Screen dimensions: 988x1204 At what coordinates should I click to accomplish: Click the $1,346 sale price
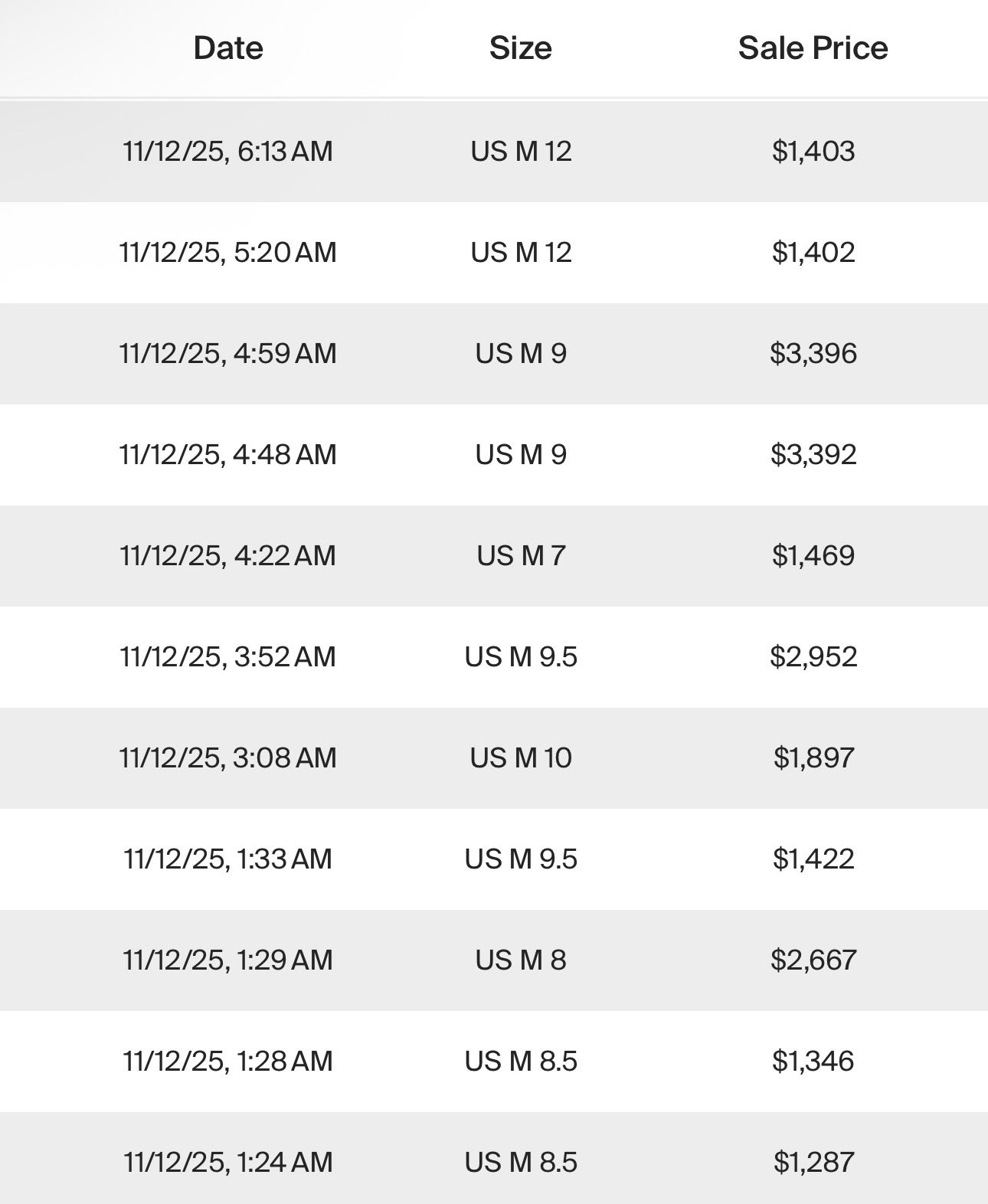(x=813, y=1061)
